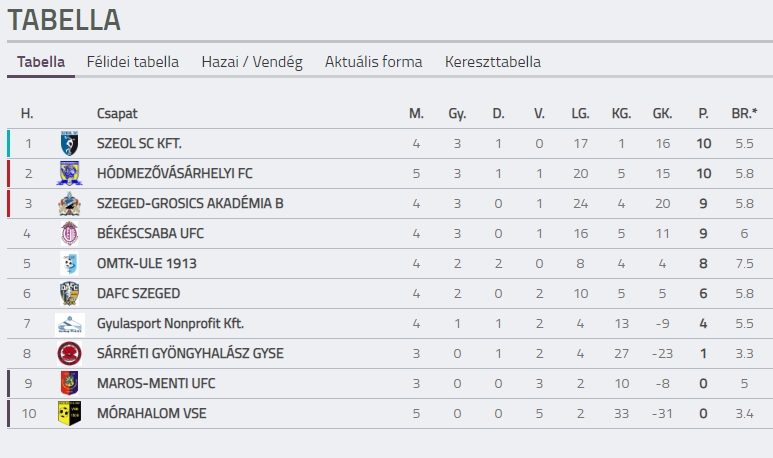This screenshot has width=773, height=458.
Task: Open the SZEOL SC KFT. team link
Action: [139, 143]
